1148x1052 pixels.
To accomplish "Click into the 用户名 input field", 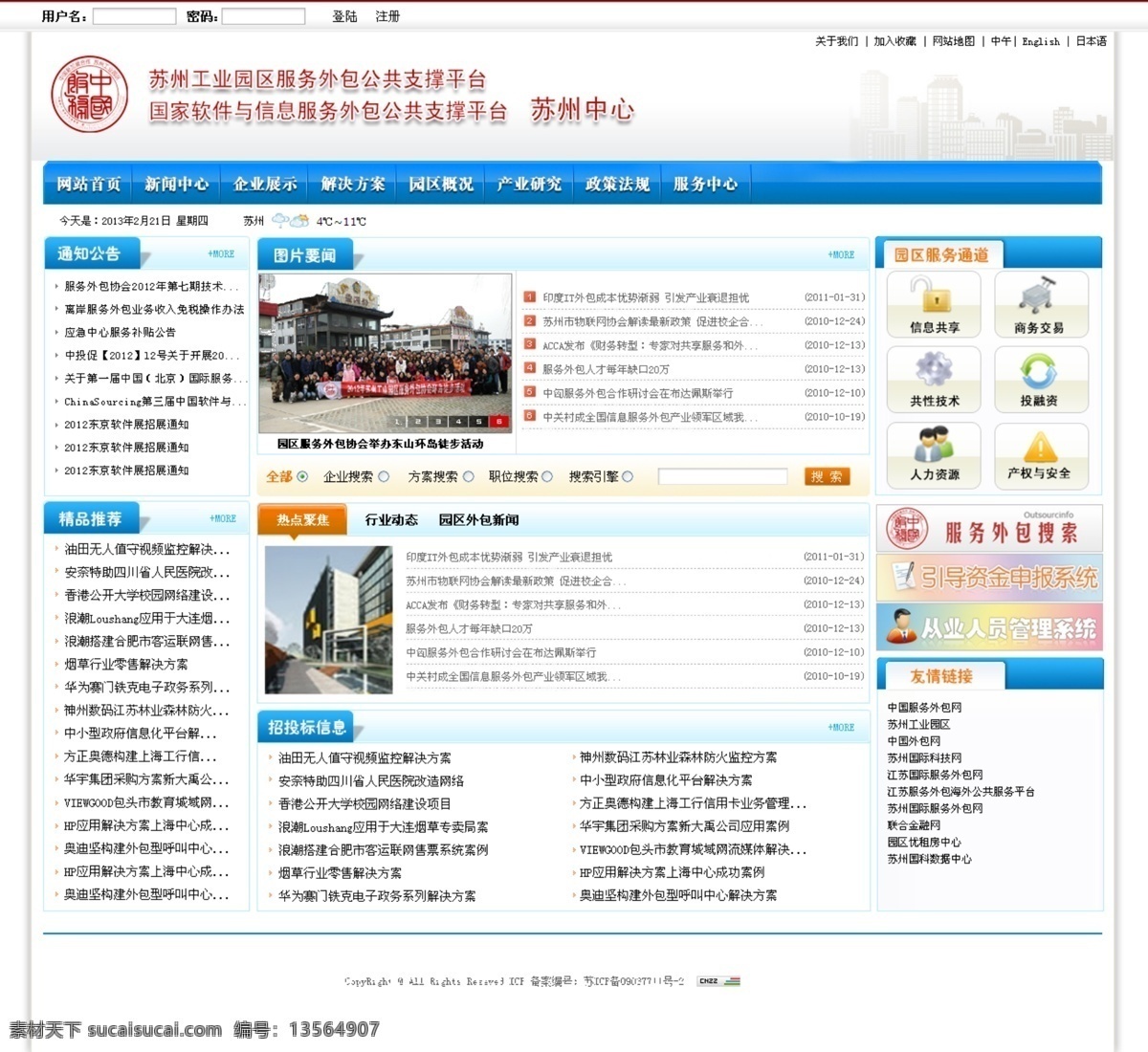I will 134,16.
